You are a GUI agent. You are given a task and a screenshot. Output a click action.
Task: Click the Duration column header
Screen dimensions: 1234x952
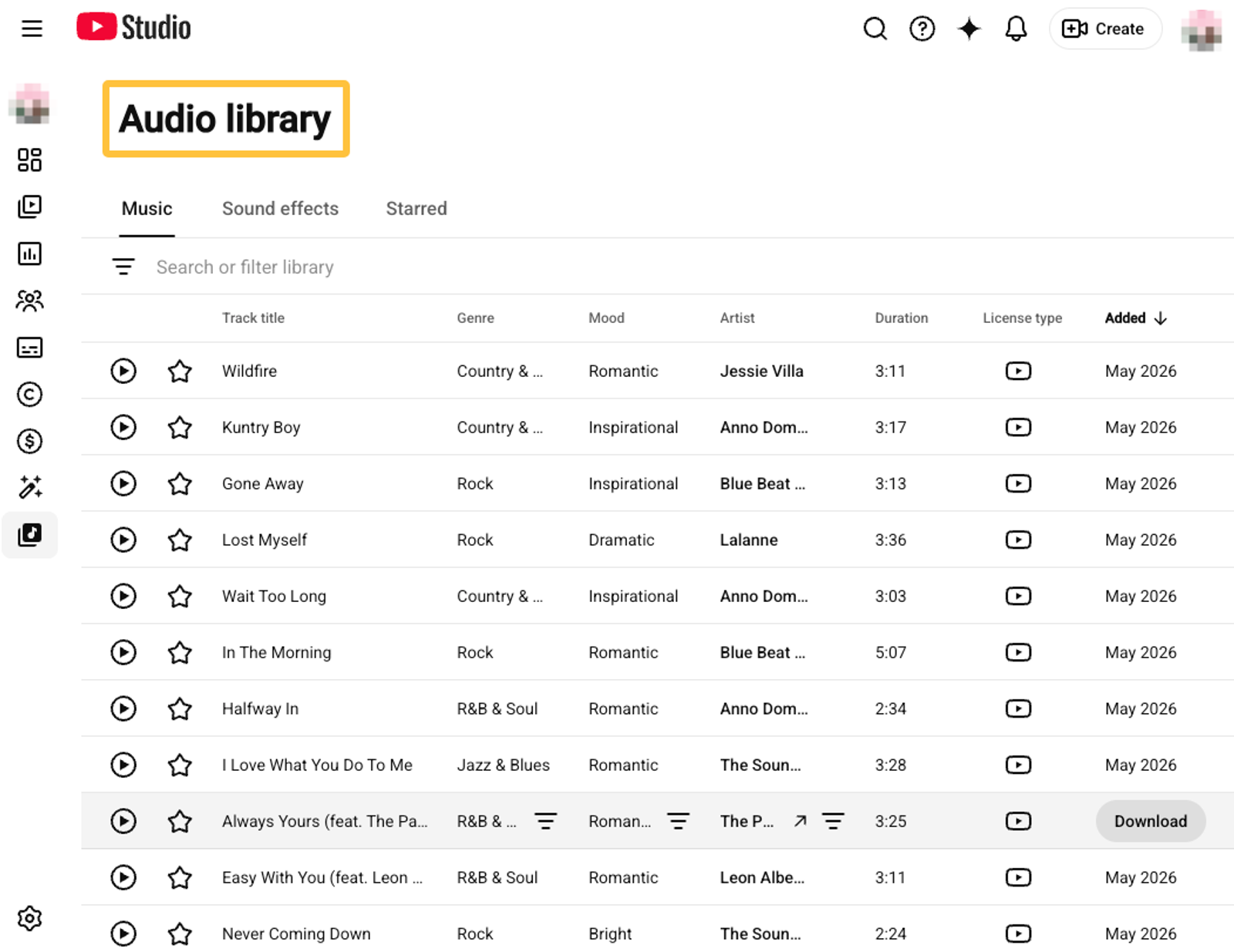901,318
